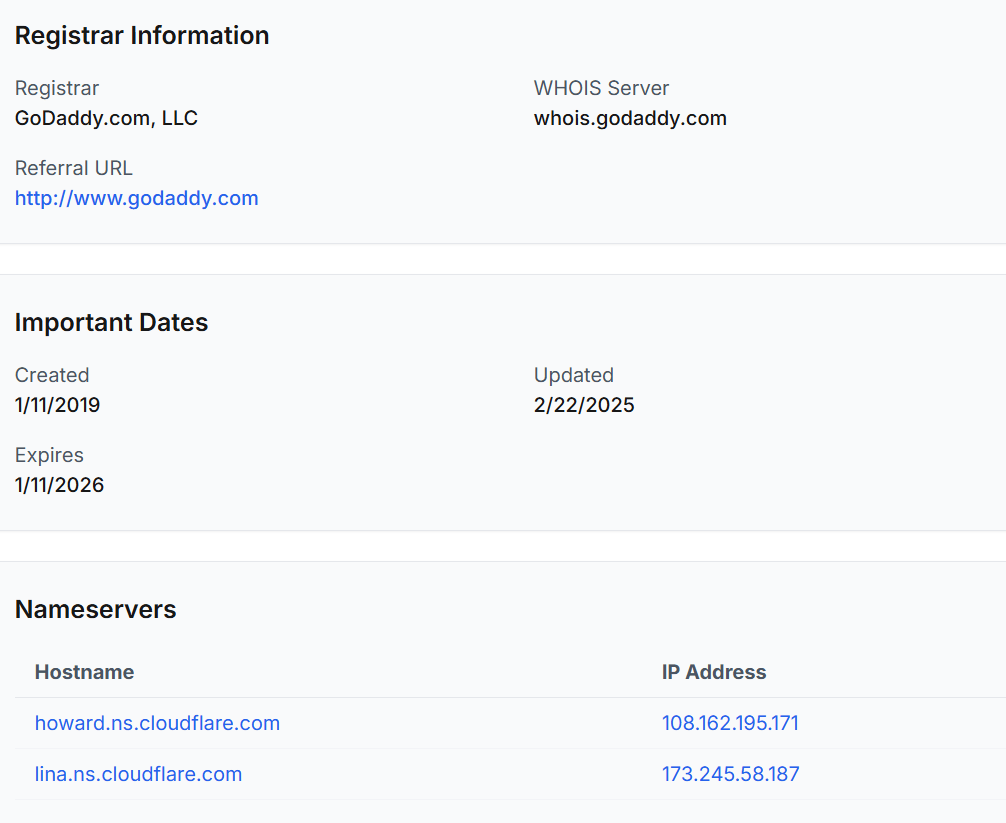Click the WHOIS Server label
1006x823 pixels.
601,88
